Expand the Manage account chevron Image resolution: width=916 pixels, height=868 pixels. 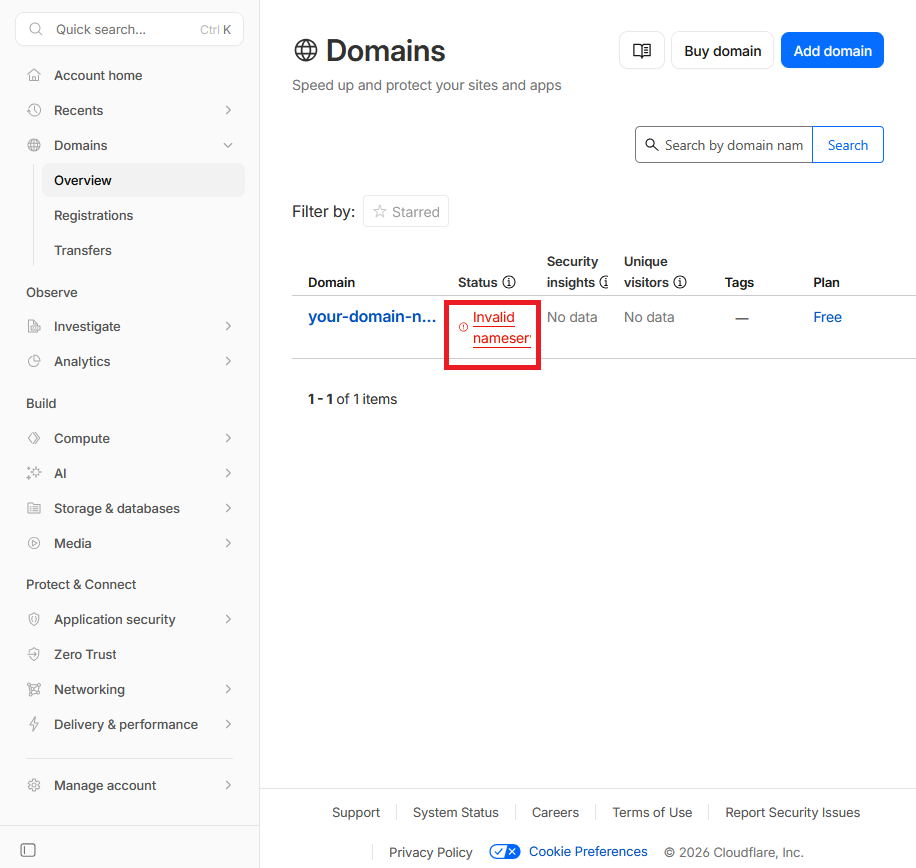tap(228, 785)
